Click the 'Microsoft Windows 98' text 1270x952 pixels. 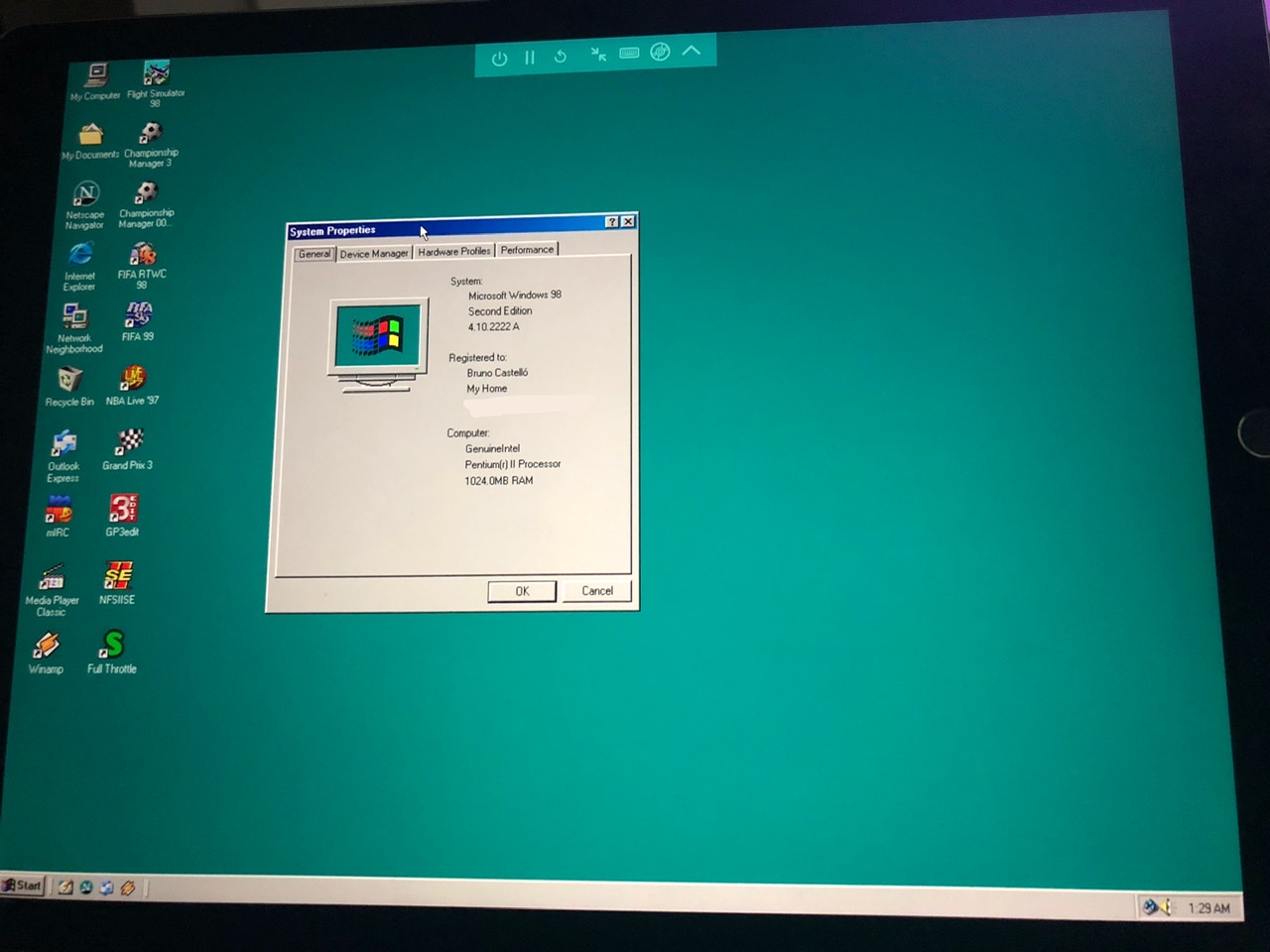(x=515, y=296)
